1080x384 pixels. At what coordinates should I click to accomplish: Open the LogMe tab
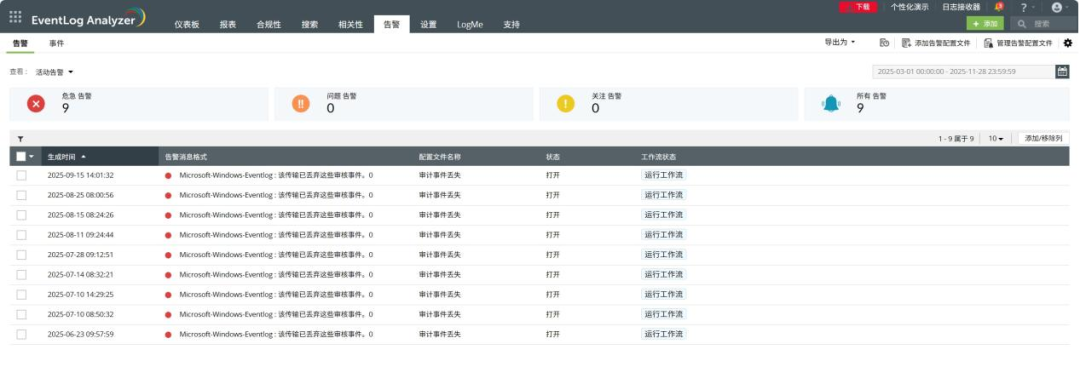[470, 24]
